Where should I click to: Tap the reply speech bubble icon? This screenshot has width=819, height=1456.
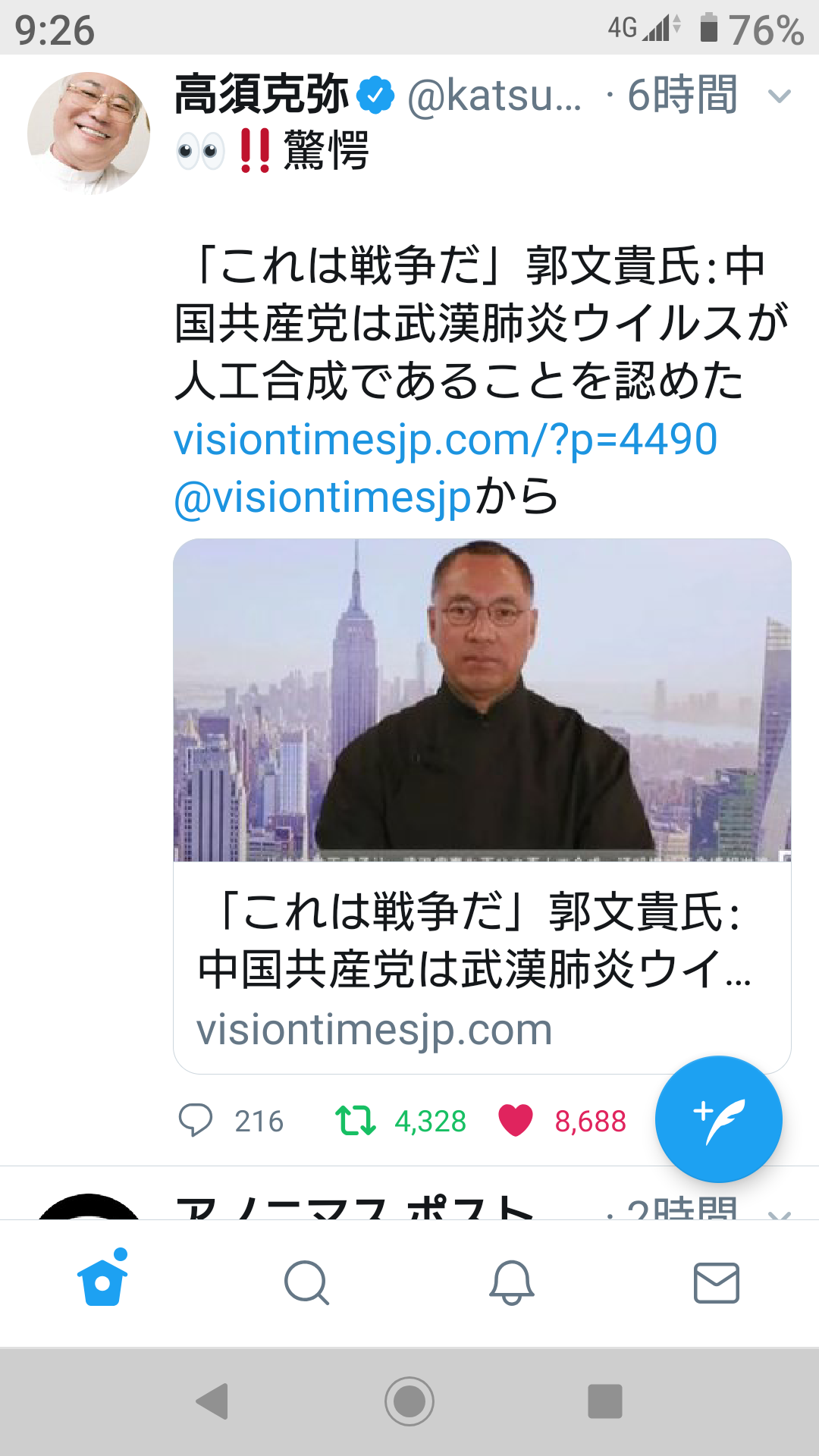click(195, 1120)
